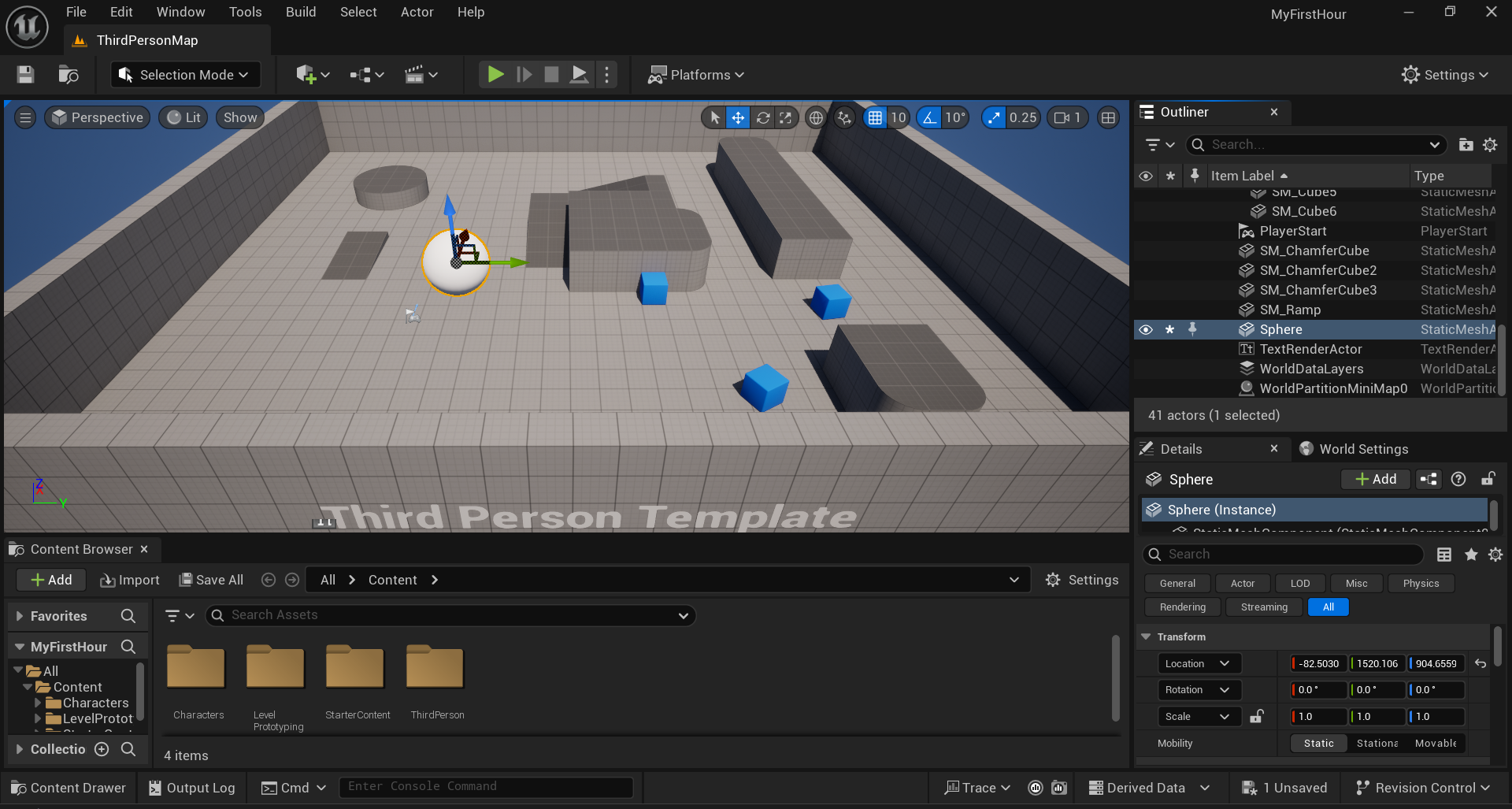1512x809 pixels.
Task: Open the Platforms dropdown
Action: point(696,75)
